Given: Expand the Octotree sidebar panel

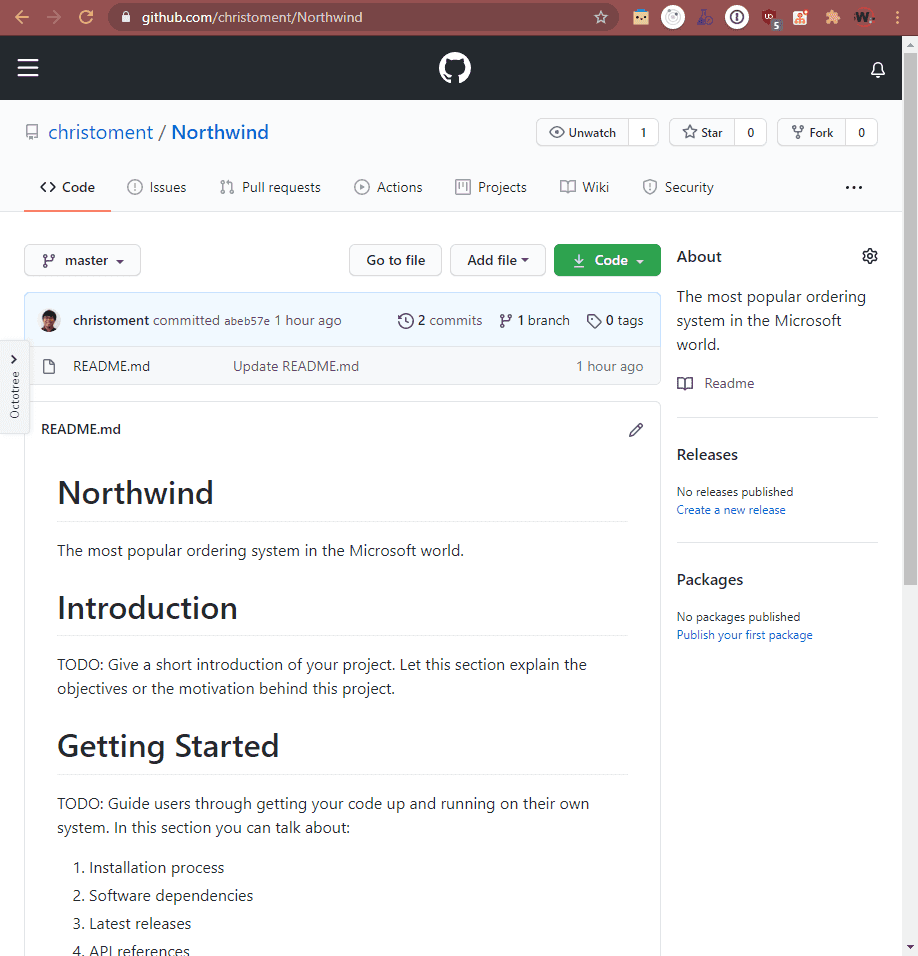Looking at the screenshot, I should click(14, 387).
